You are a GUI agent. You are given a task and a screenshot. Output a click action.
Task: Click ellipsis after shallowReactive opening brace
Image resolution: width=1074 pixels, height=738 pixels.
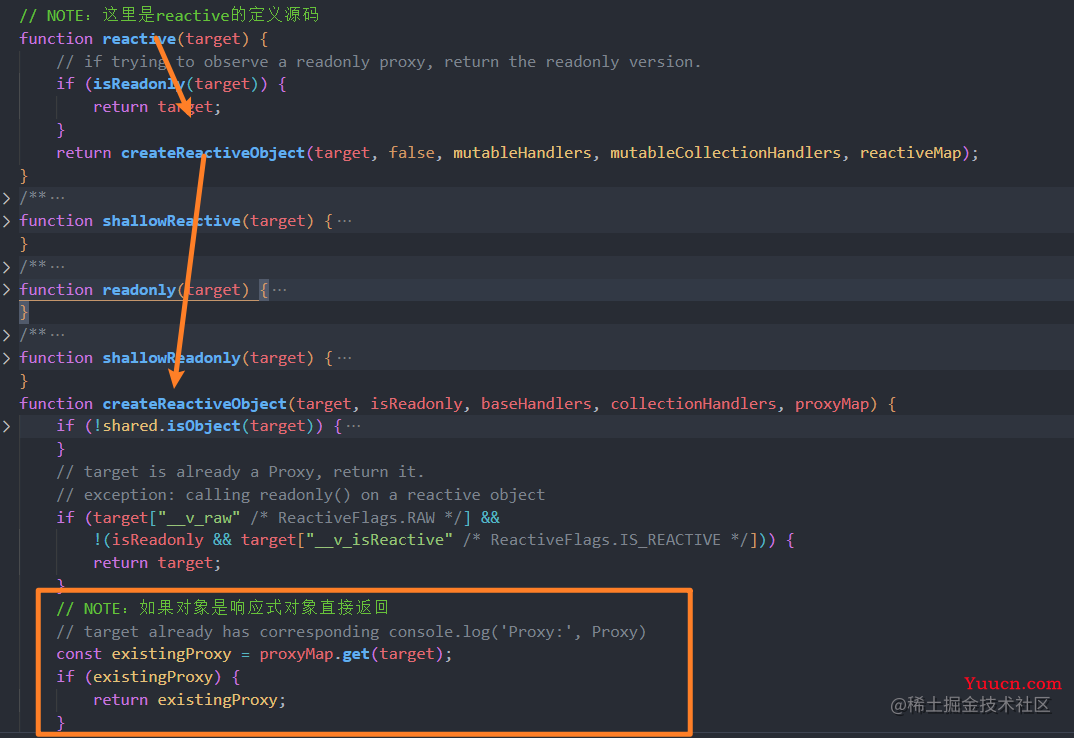(x=345, y=221)
